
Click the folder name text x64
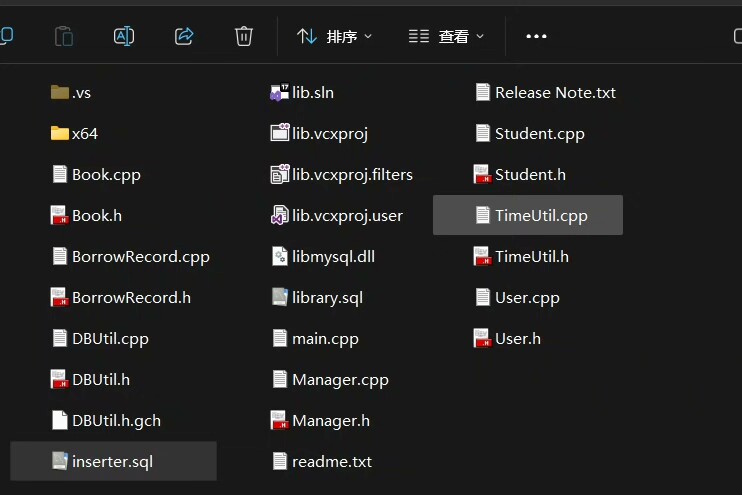pyautogui.click(x=85, y=134)
